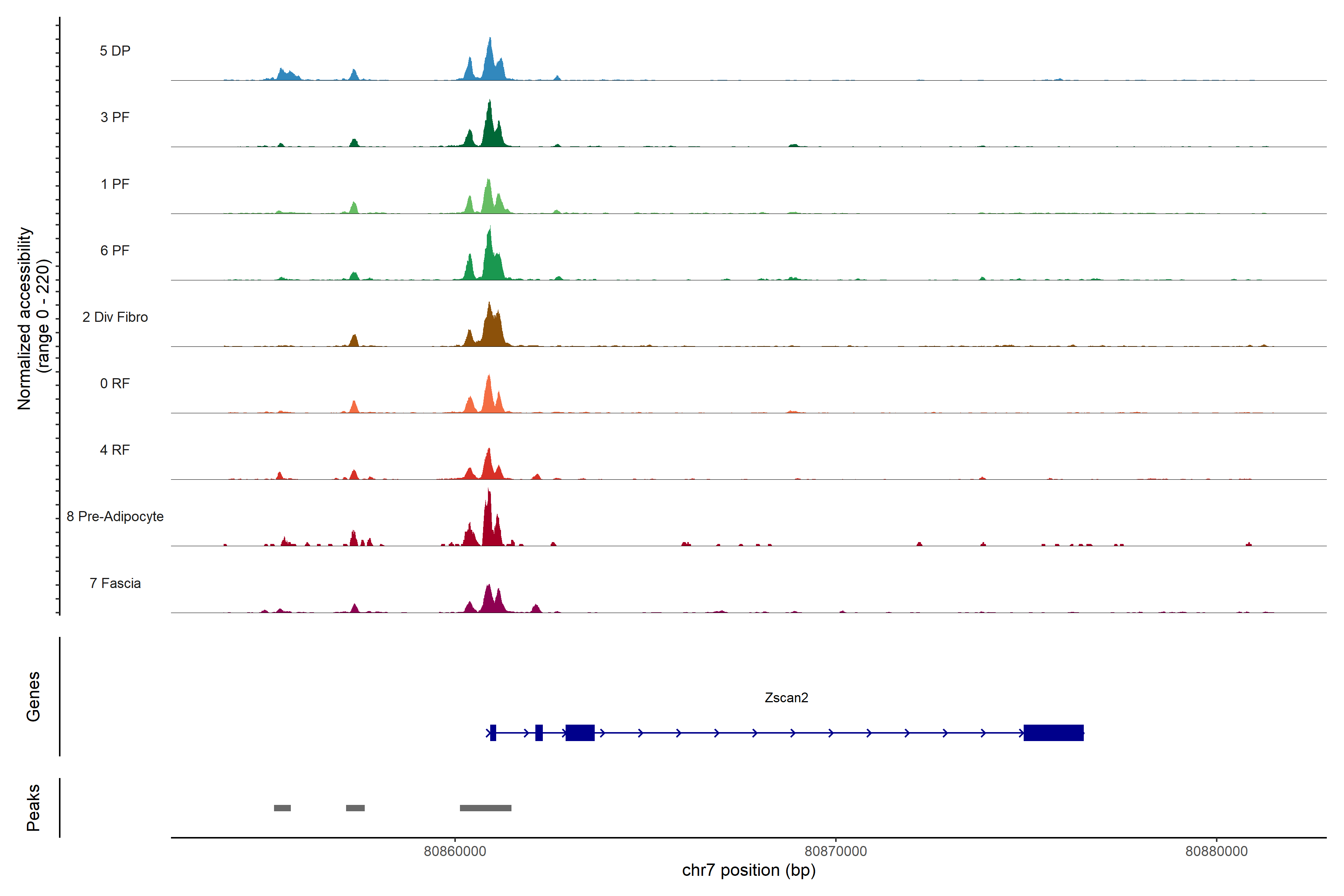
Task: Click the middle gray peak bar
Action: 355,808
